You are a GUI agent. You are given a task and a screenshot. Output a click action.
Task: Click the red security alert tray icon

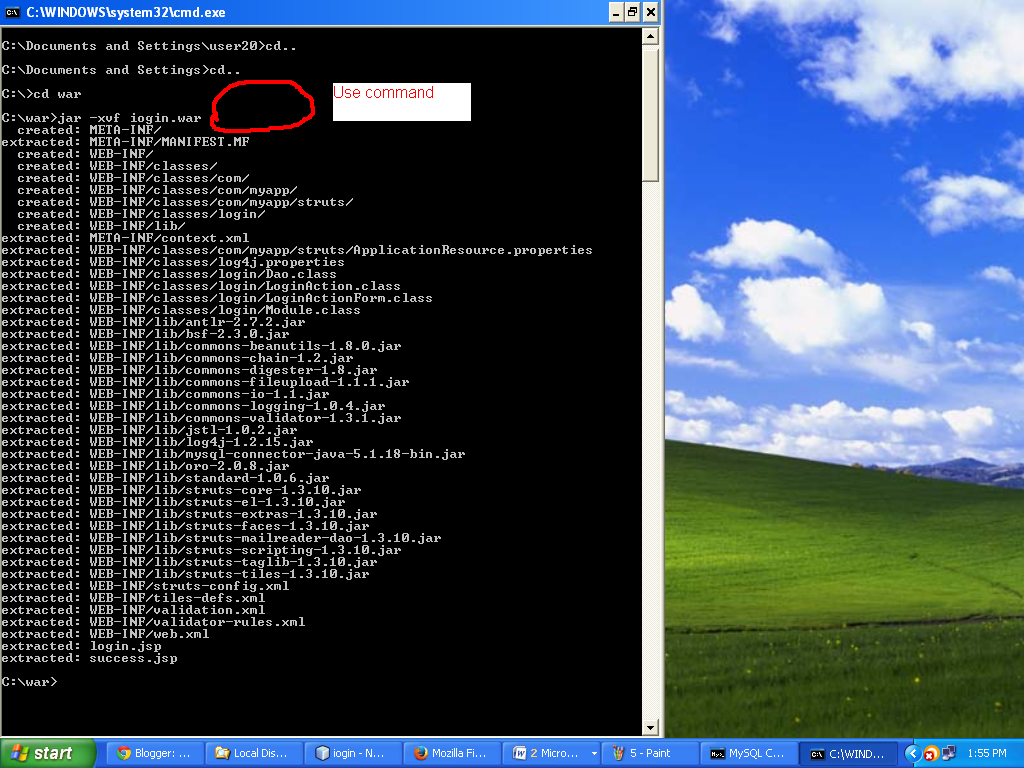[931, 754]
